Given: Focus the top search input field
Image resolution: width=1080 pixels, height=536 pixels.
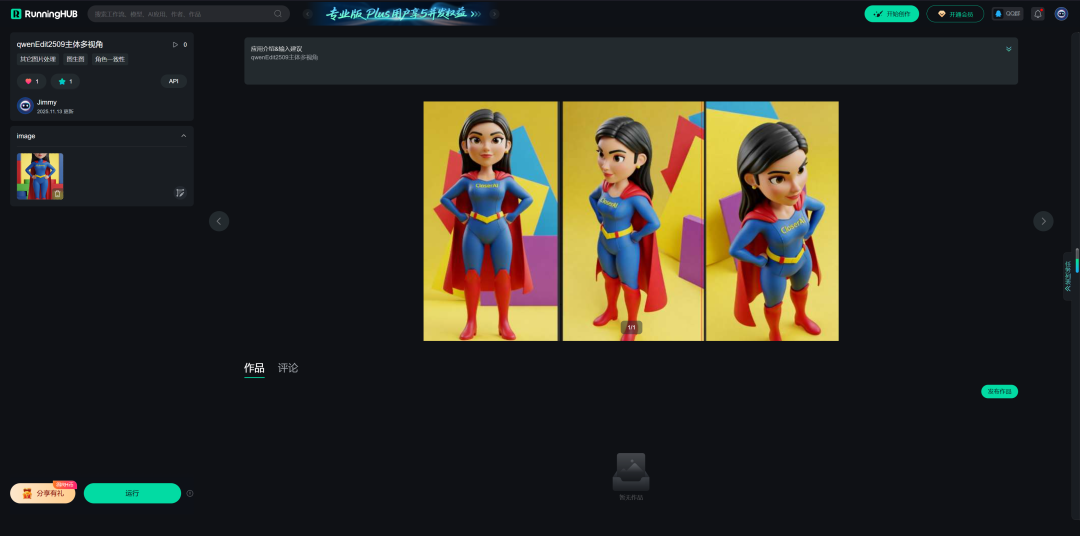Looking at the screenshot, I should point(188,14).
